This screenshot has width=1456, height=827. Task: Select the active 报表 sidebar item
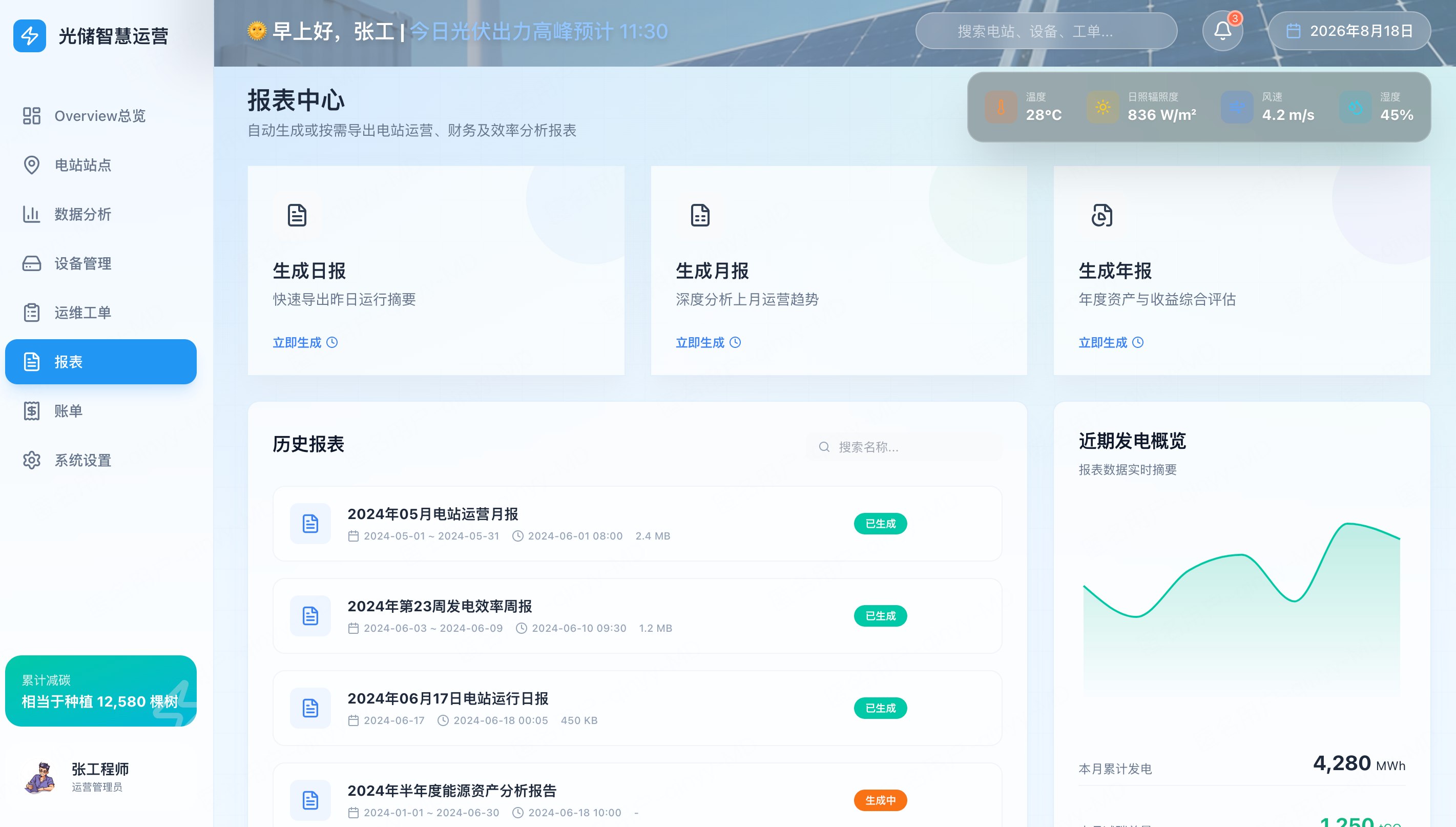100,362
